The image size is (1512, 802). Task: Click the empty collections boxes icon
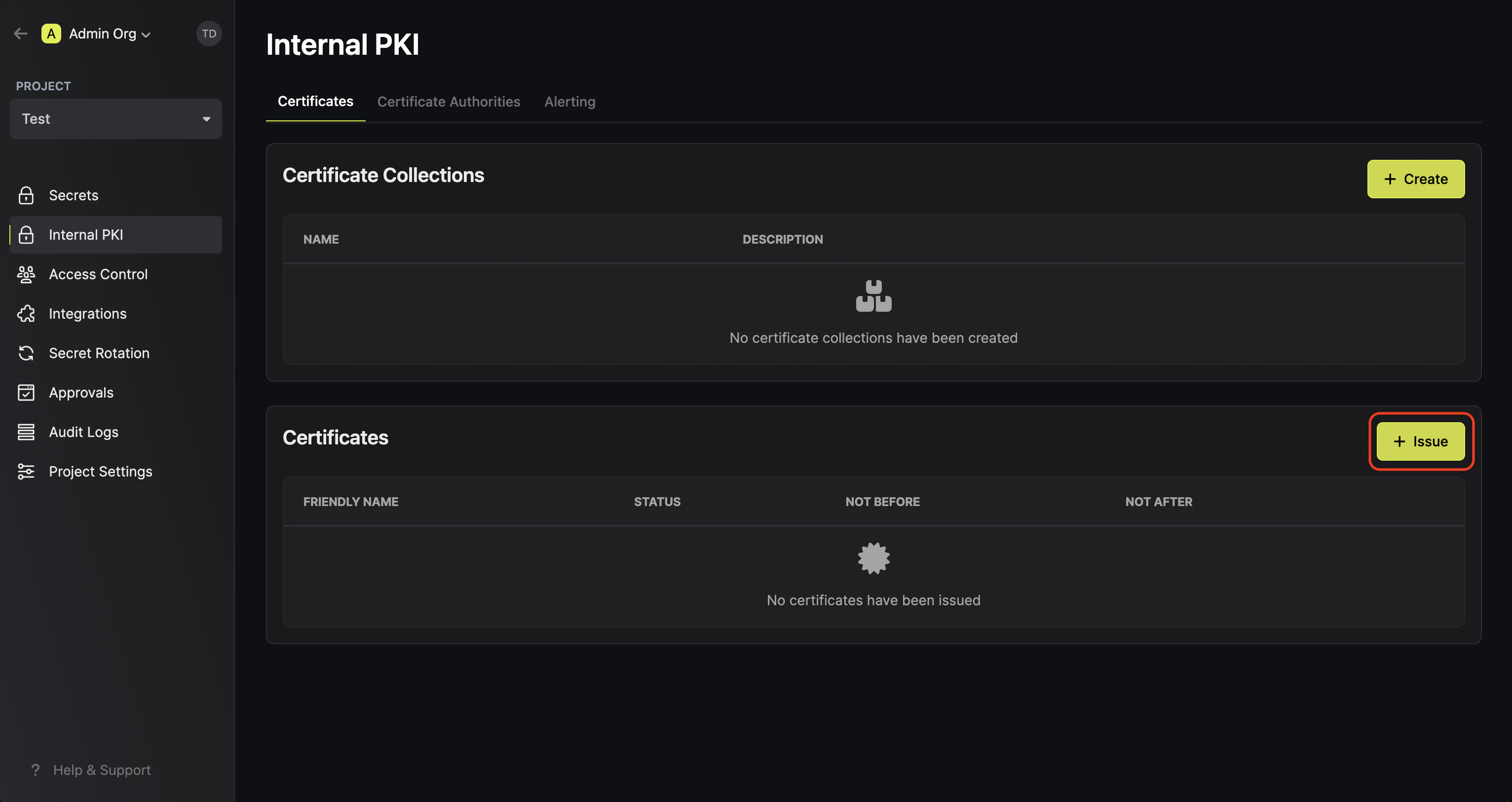(873, 296)
